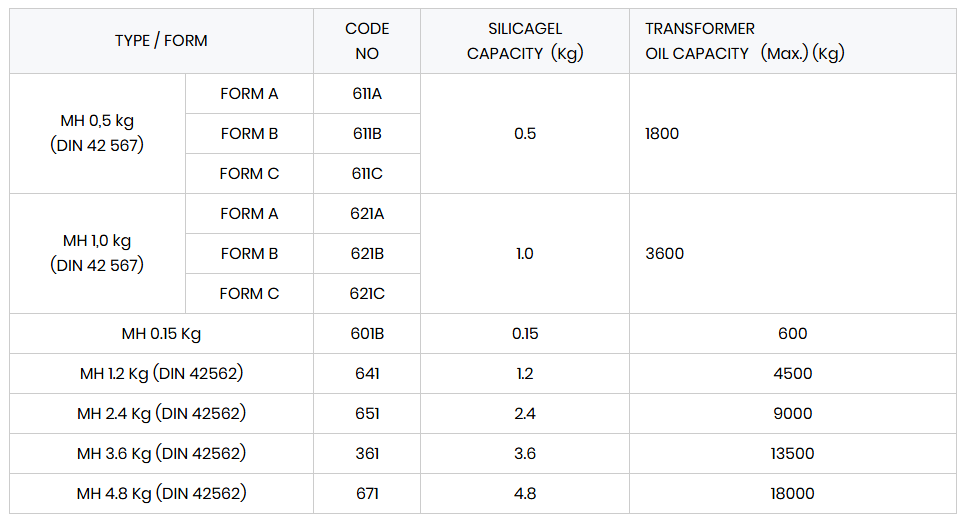This screenshot has width=964, height=520.
Task: Click the TYPE / FORM column header
Action: [161, 41]
